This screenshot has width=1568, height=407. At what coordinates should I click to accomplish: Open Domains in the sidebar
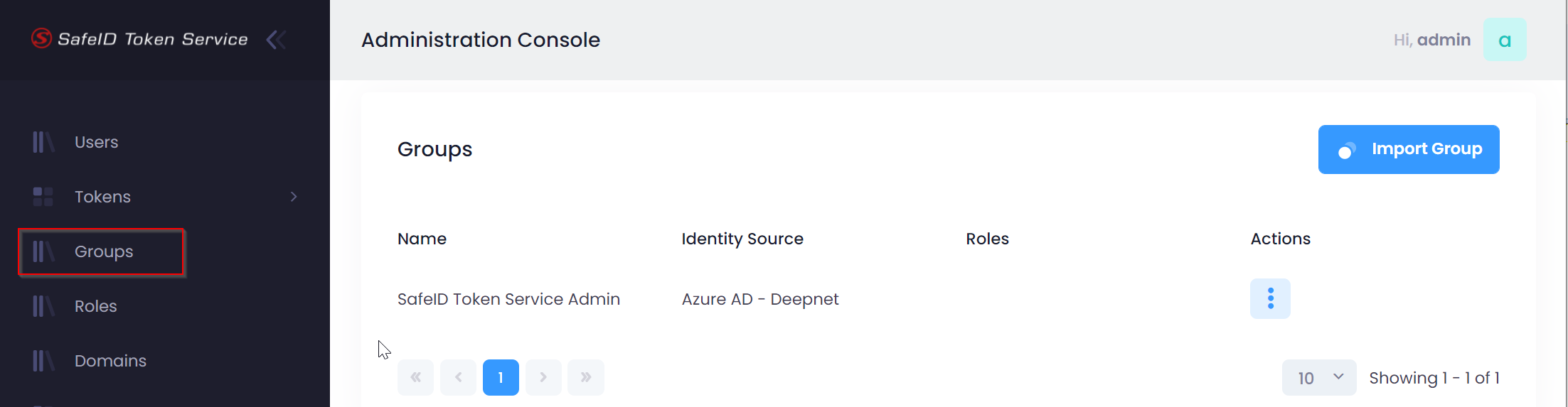coord(110,361)
